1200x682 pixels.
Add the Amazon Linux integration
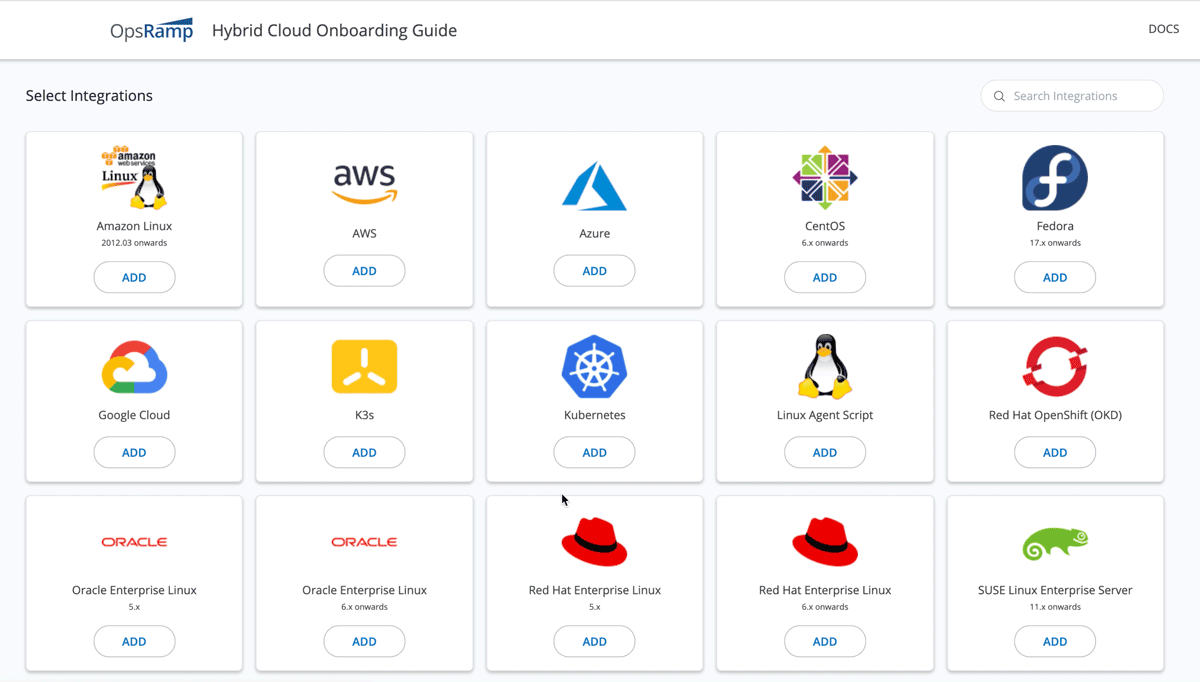(134, 278)
